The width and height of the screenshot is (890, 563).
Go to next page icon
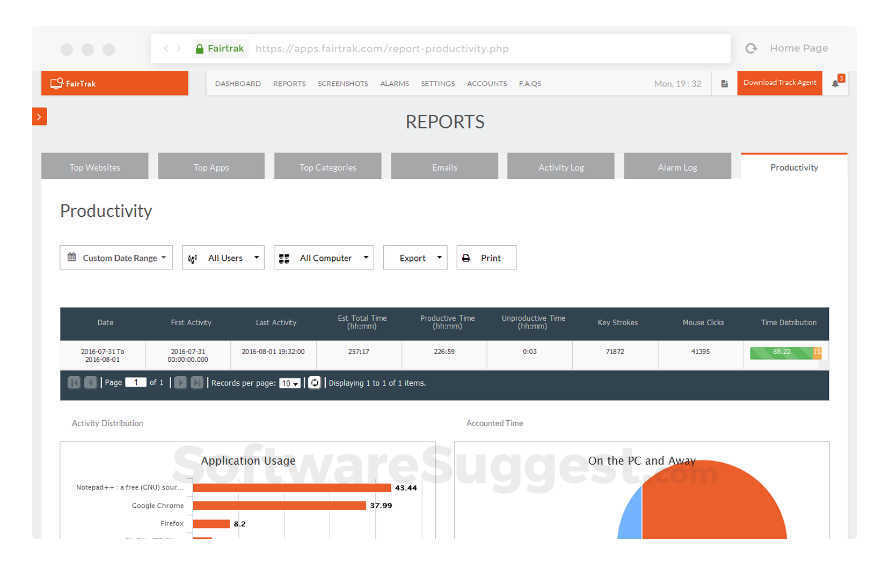(180, 383)
